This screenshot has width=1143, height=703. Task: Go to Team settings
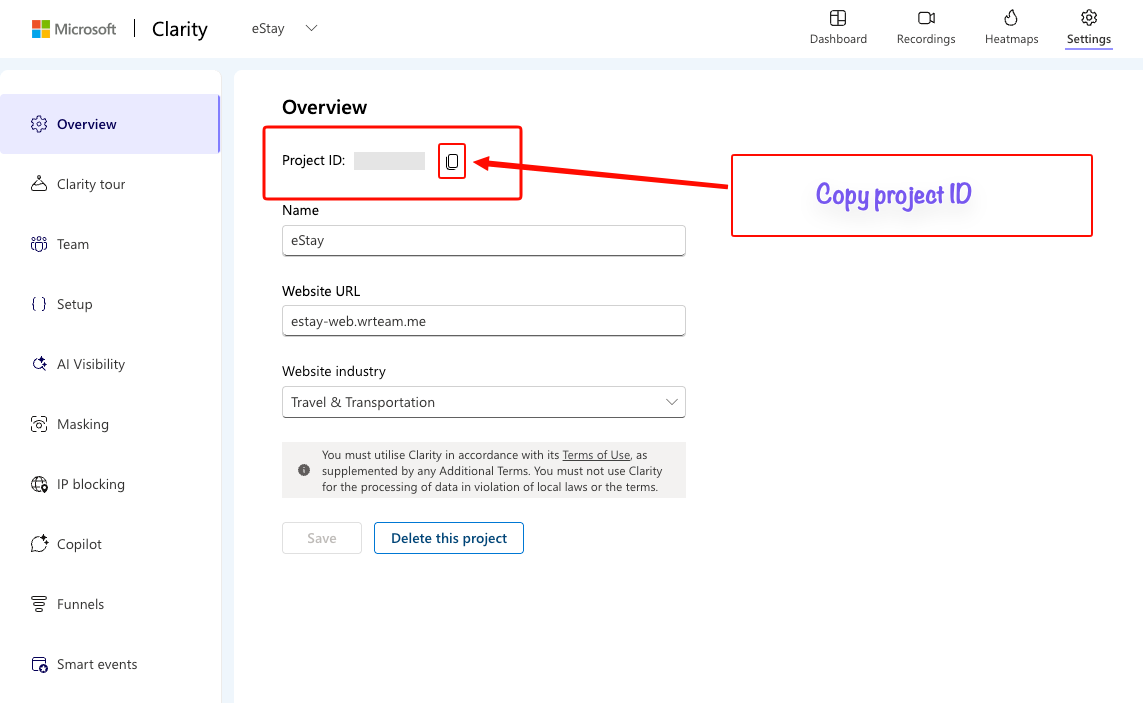tap(109, 244)
